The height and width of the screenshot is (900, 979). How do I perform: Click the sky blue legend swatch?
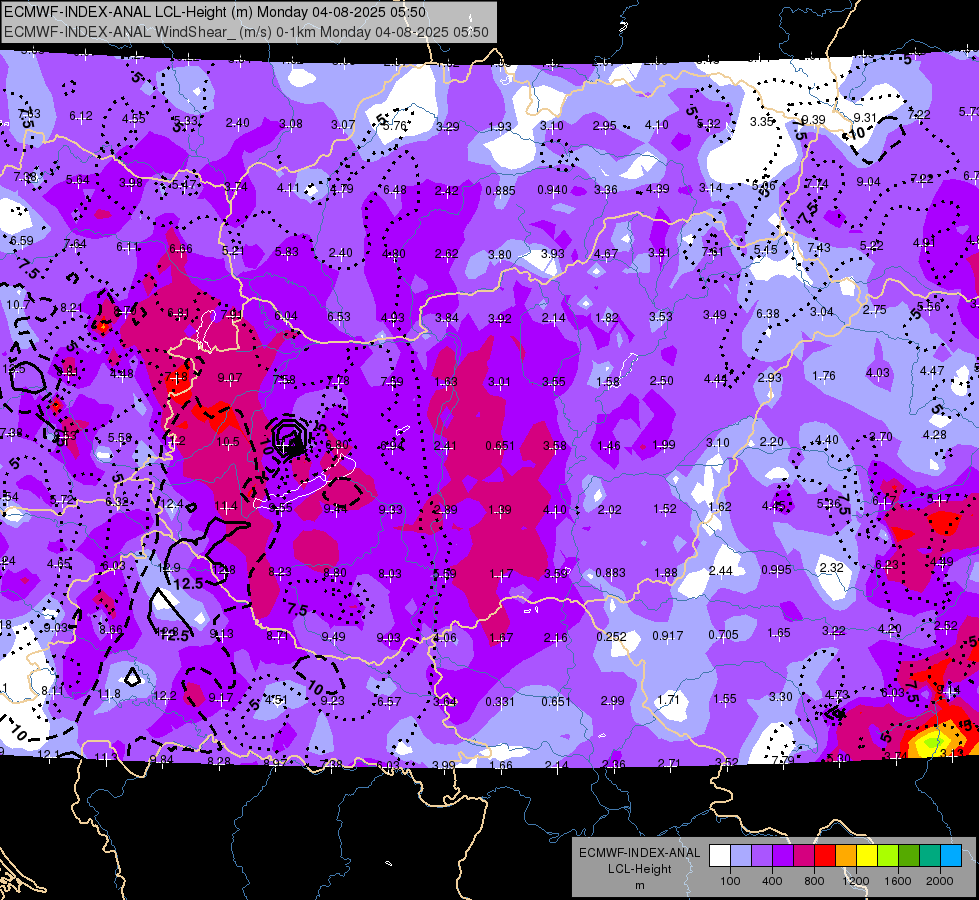(x=951, y=856)
